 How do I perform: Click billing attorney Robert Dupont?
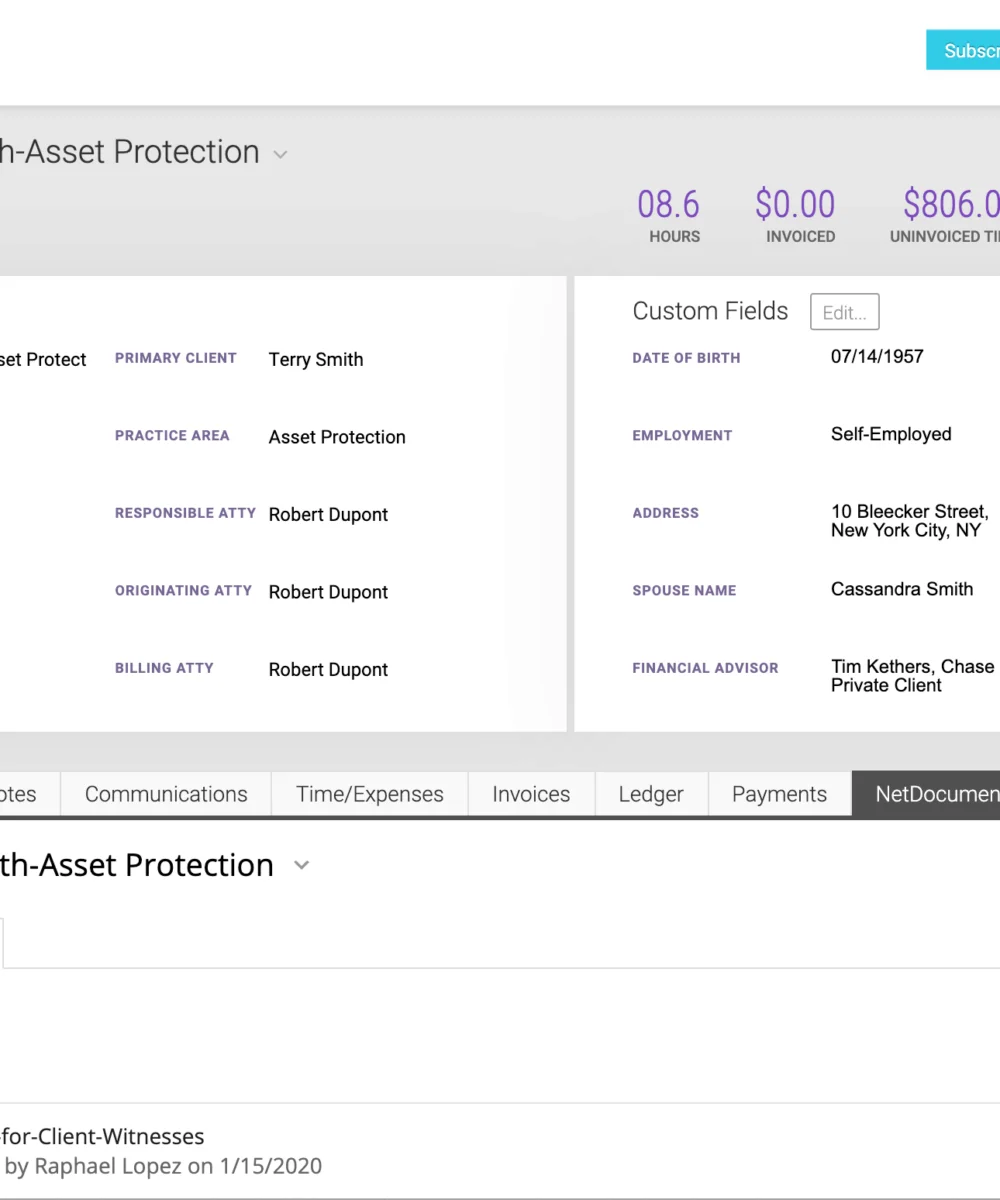click(x=328, y=670)
